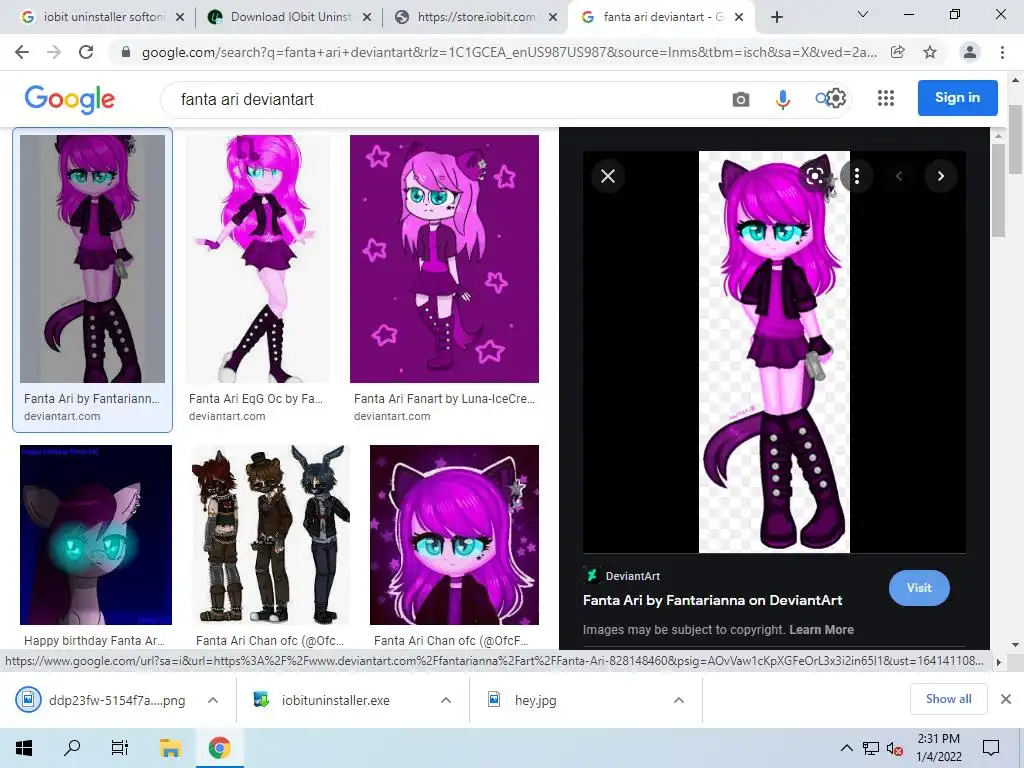Select 'Happy birthday Fanta Ar...' thumbnail

96,535
